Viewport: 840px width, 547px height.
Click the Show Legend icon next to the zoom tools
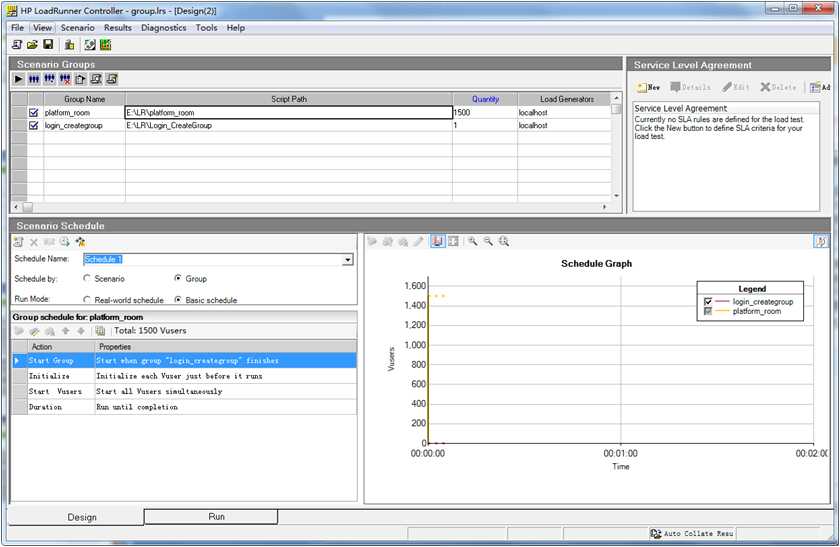tap(453, 242)
